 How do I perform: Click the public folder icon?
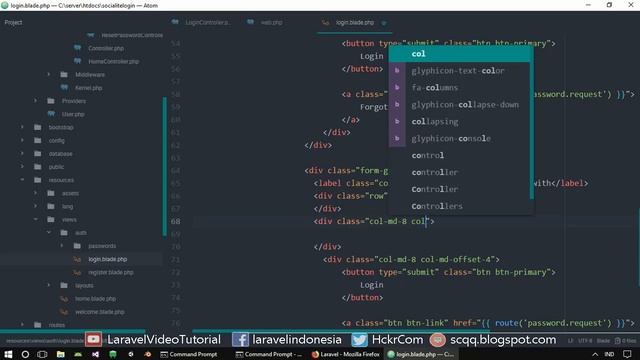[x=38, y=167]
